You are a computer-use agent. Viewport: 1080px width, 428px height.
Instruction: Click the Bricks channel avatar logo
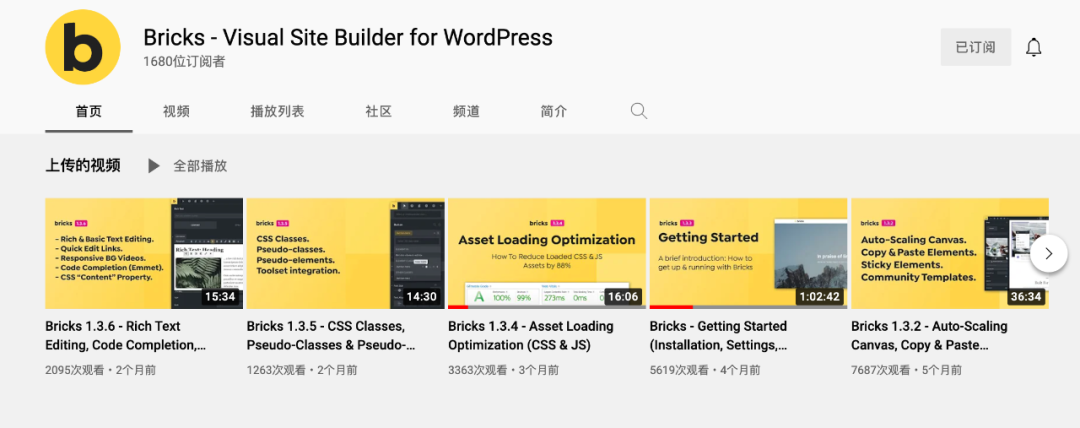point(83,47)
